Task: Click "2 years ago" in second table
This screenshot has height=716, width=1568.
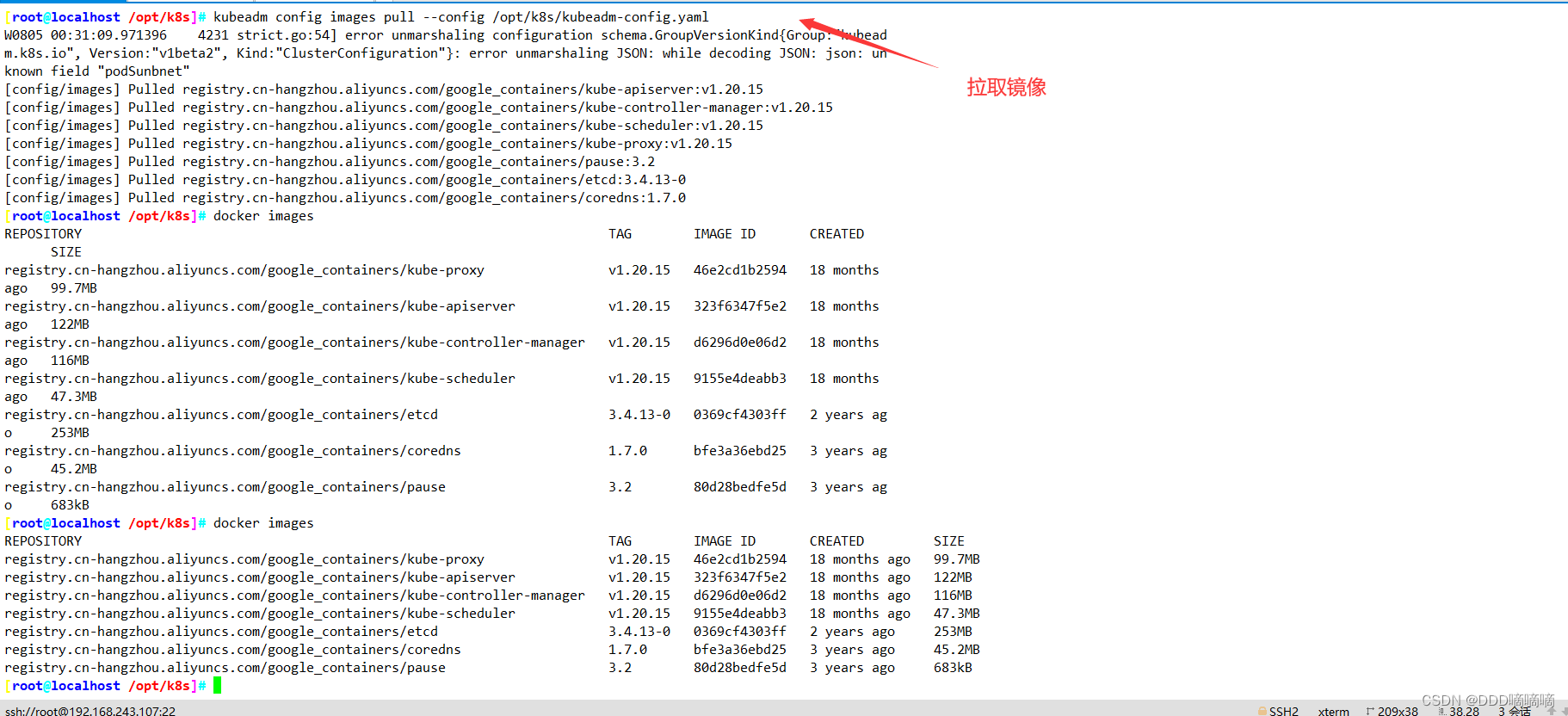Action: coord(852,631)
